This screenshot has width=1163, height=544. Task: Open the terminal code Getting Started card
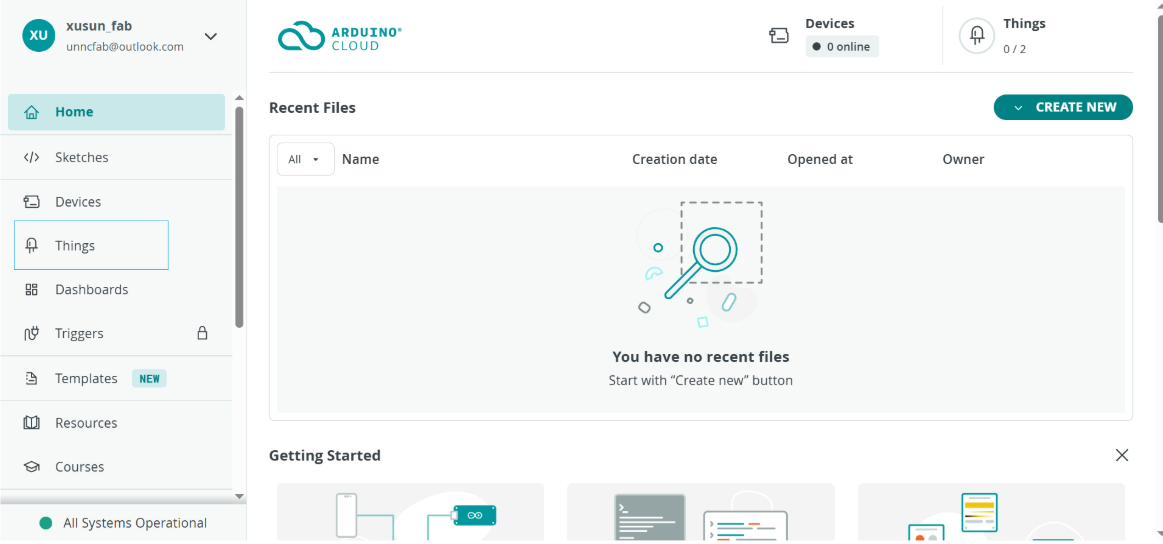pos(701,512)
